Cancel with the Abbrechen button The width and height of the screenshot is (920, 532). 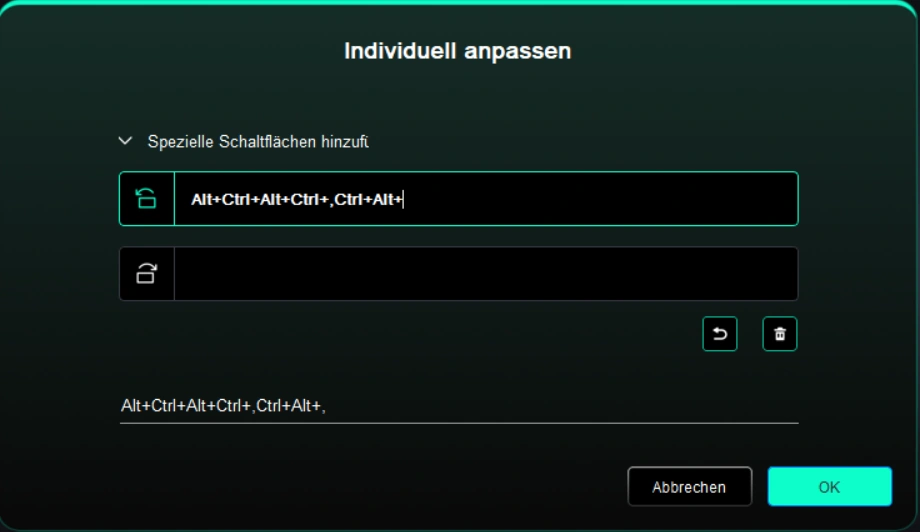point(689,486)
